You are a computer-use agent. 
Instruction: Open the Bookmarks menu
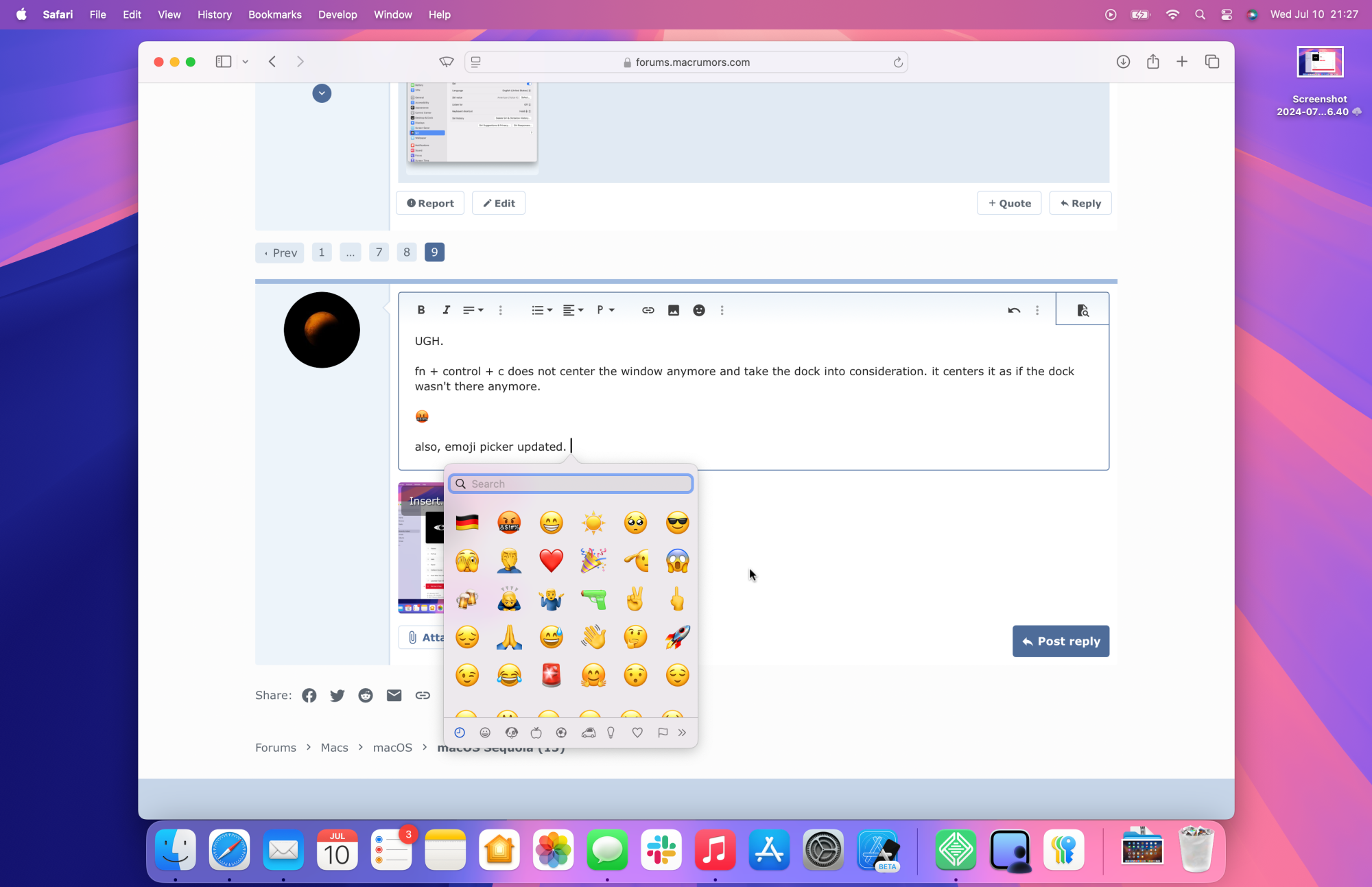click(274, 14)
